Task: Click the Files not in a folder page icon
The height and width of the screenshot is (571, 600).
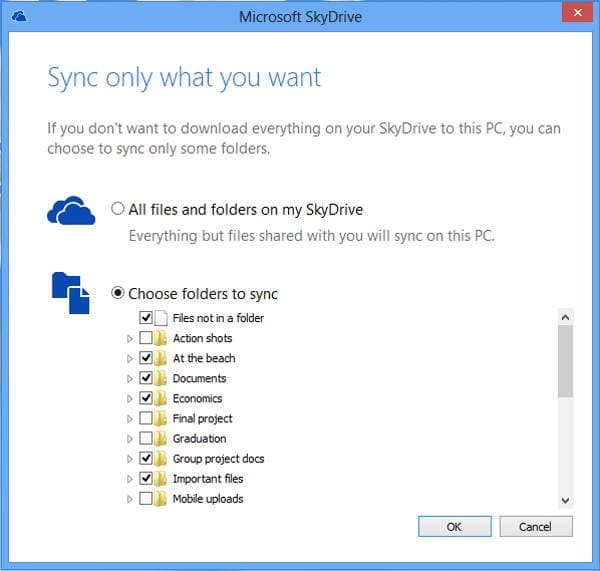Action: pyautogui.click(x=161, y=318)
